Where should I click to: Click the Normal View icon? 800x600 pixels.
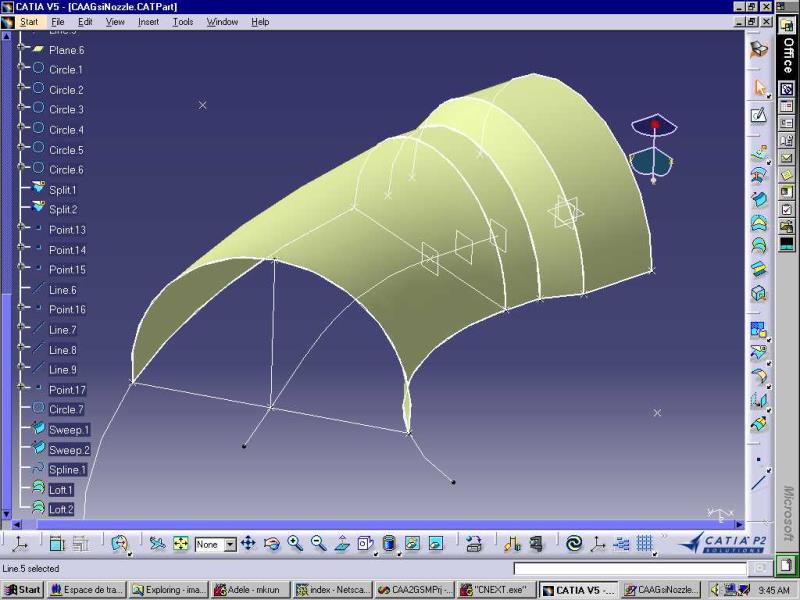[x=342, y=544]
